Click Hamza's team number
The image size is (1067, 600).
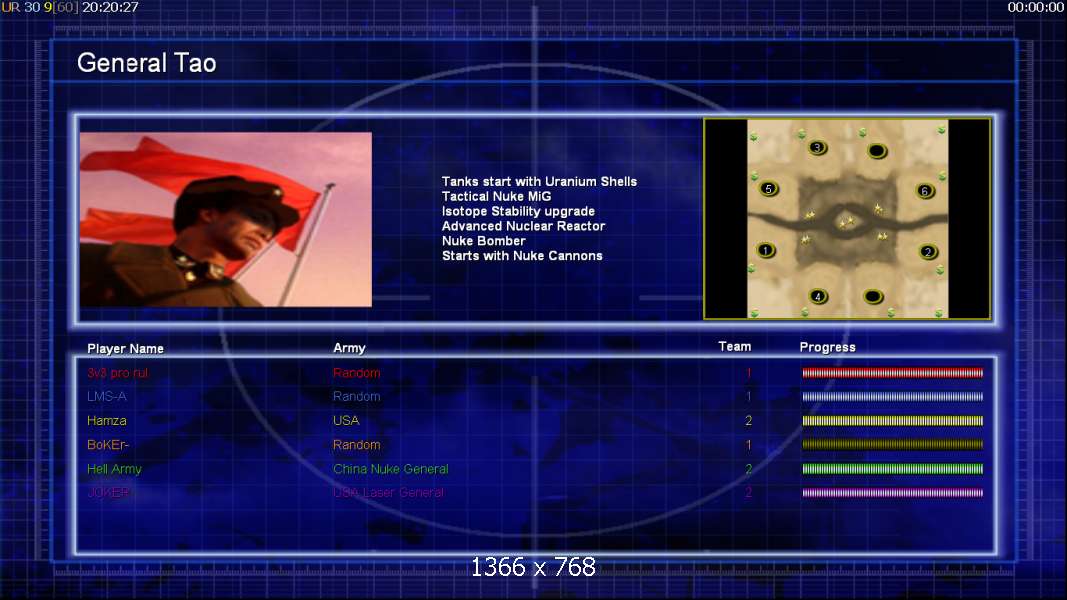pos(749,420)
